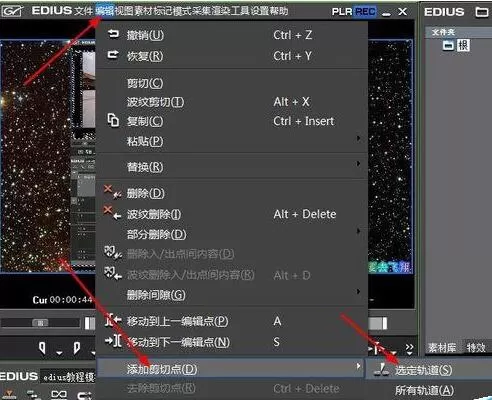Click the disabled 波纹删除入/出点间内容(R) entry
This screenshot has height=400, width=492.
coord(232,275)
